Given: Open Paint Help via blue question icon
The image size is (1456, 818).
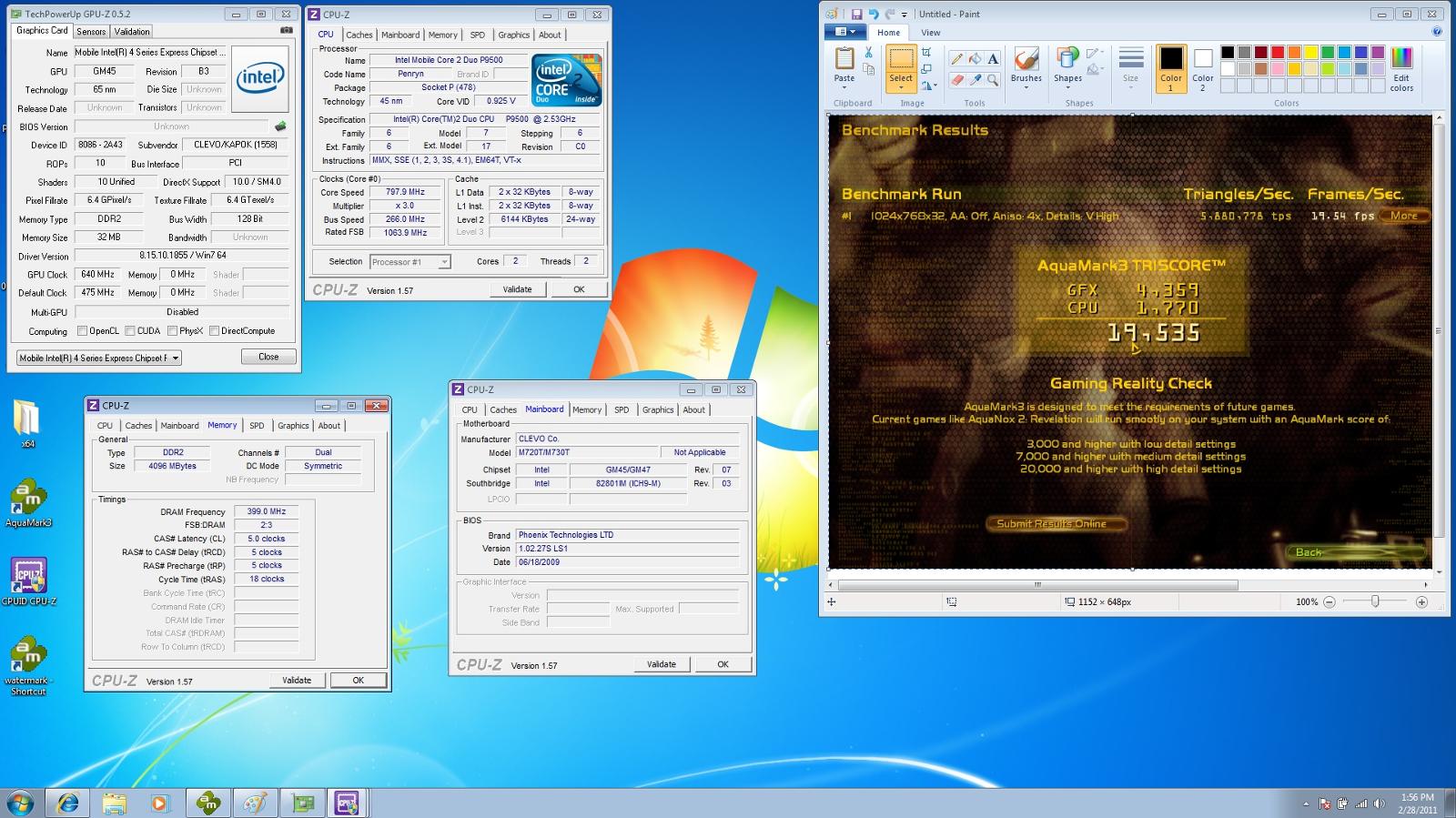Looking at the screenshot, I should 1437,32.
